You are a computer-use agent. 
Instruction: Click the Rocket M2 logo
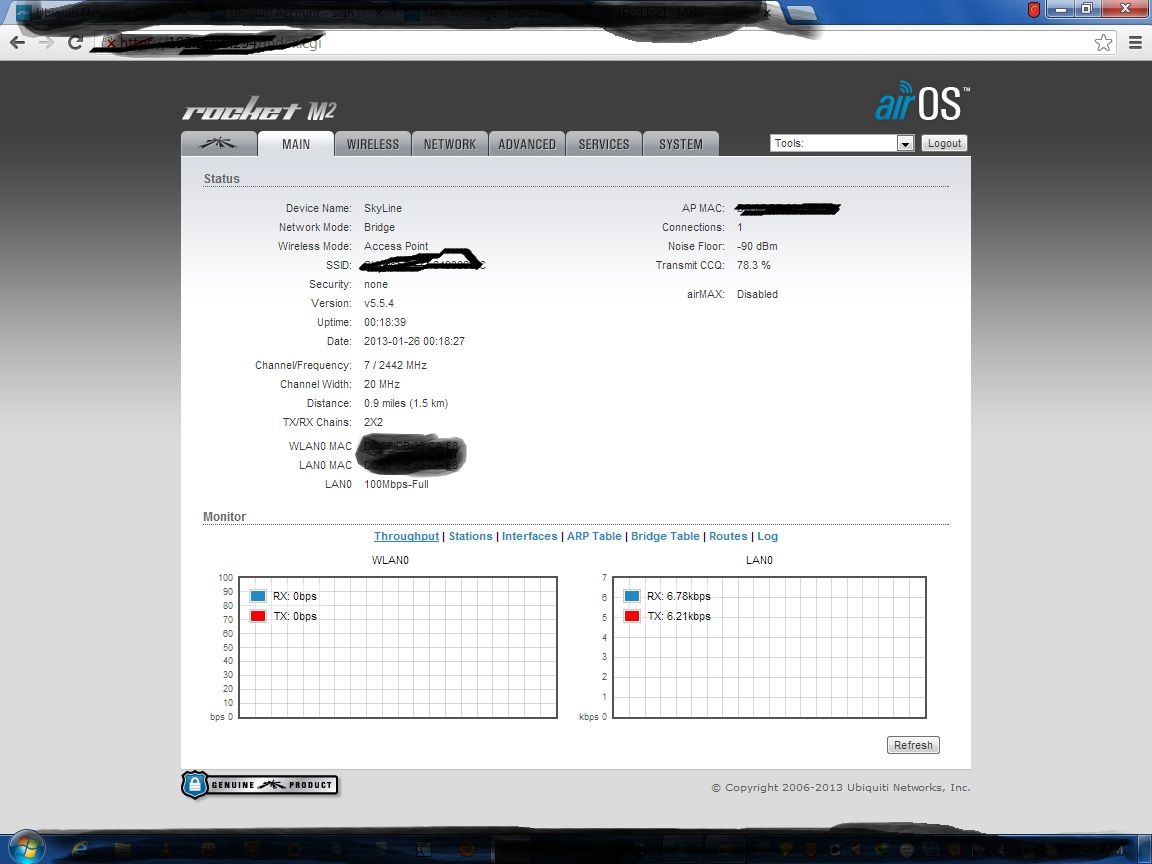pyautogui.click(x=259, y=109)
